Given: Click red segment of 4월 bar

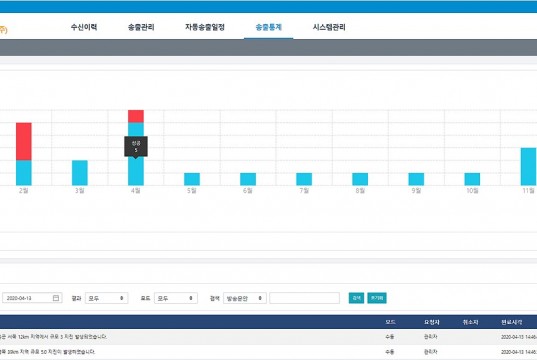Looking at the screenshot, I should click(136, 116).
